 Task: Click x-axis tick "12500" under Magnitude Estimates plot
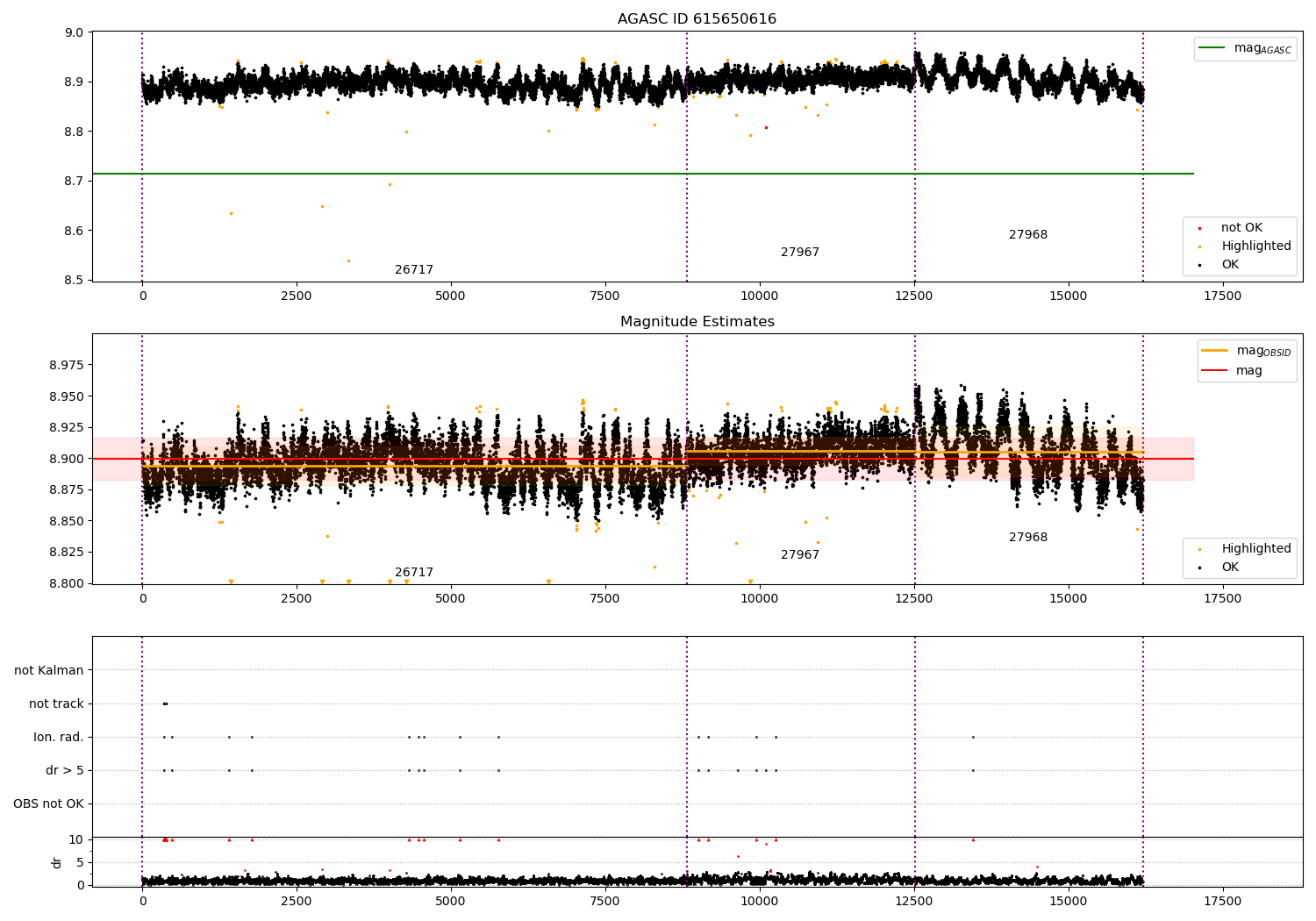[x=914, y=599]
